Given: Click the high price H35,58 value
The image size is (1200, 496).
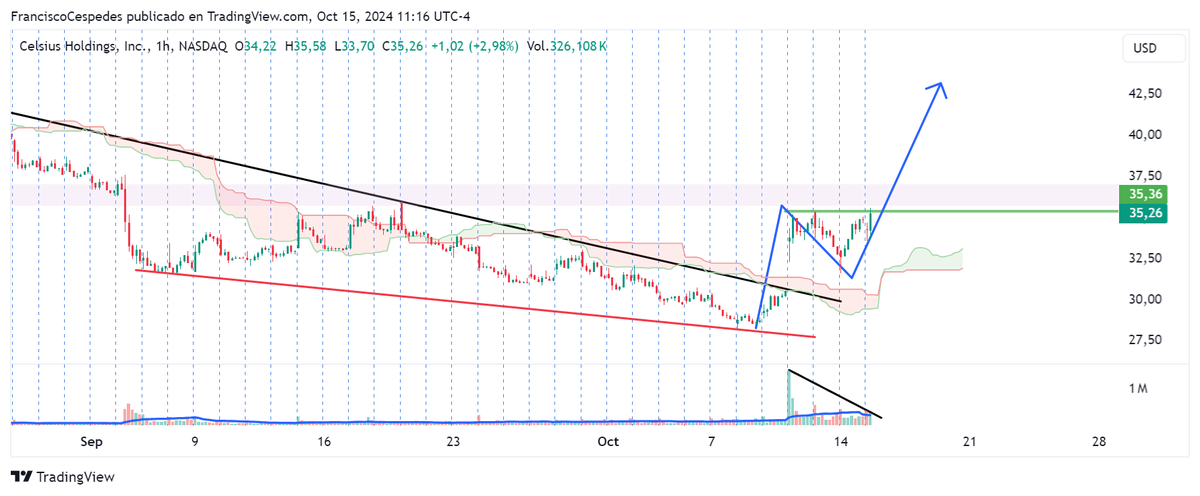Looking at the screenshot, I should point(306,46).
